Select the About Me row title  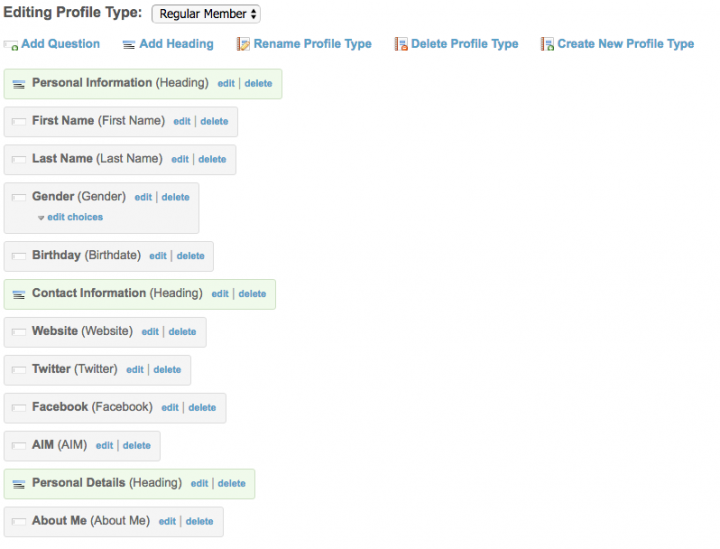(x=59, y=521)
